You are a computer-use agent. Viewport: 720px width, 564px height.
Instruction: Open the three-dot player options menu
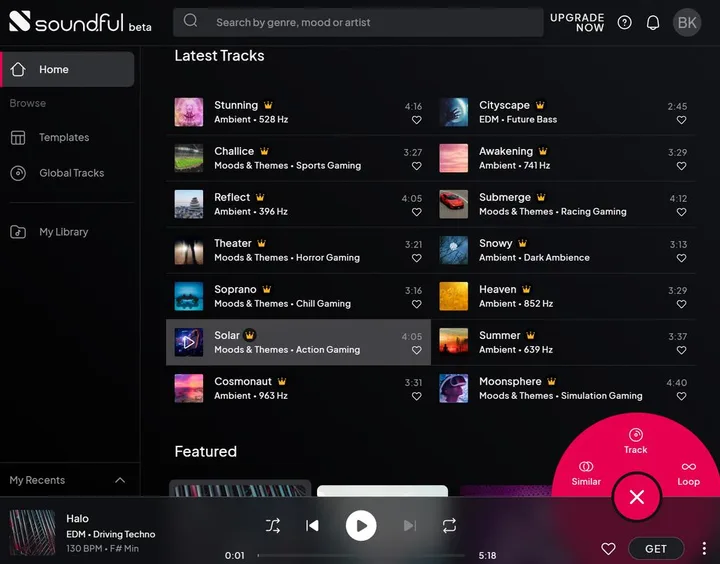click(704, 548)
